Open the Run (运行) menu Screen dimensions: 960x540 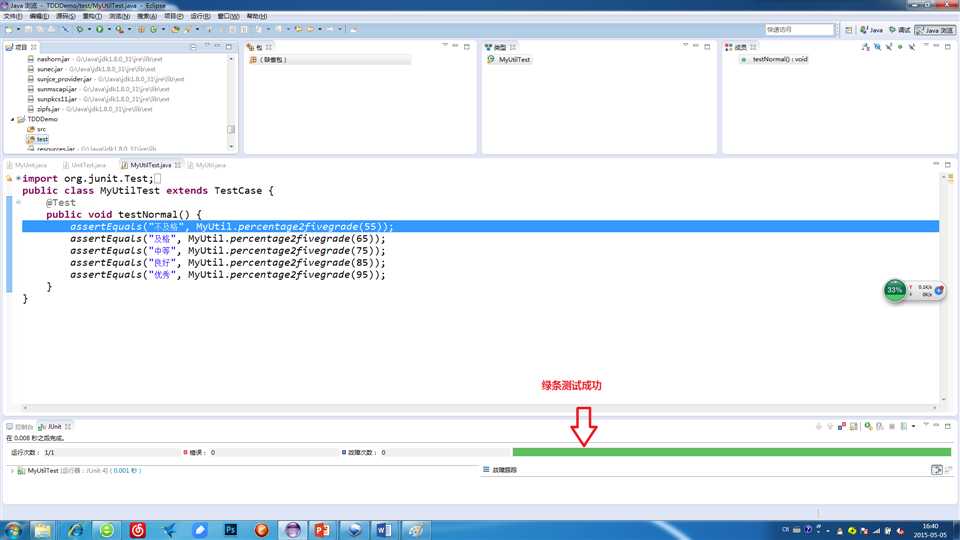tap(200, 16)
